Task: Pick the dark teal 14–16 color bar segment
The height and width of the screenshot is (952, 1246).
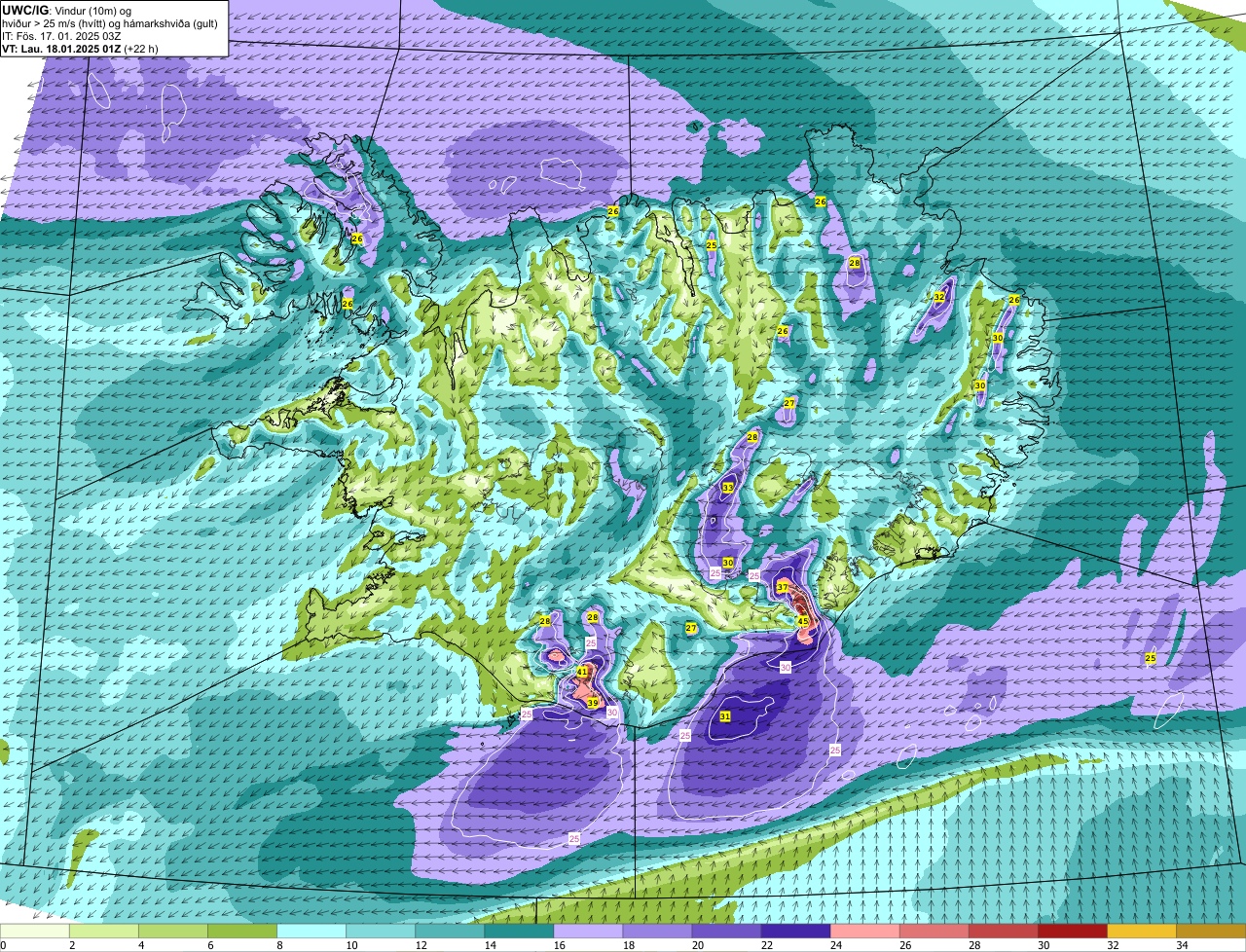Action: pos(519,931)
